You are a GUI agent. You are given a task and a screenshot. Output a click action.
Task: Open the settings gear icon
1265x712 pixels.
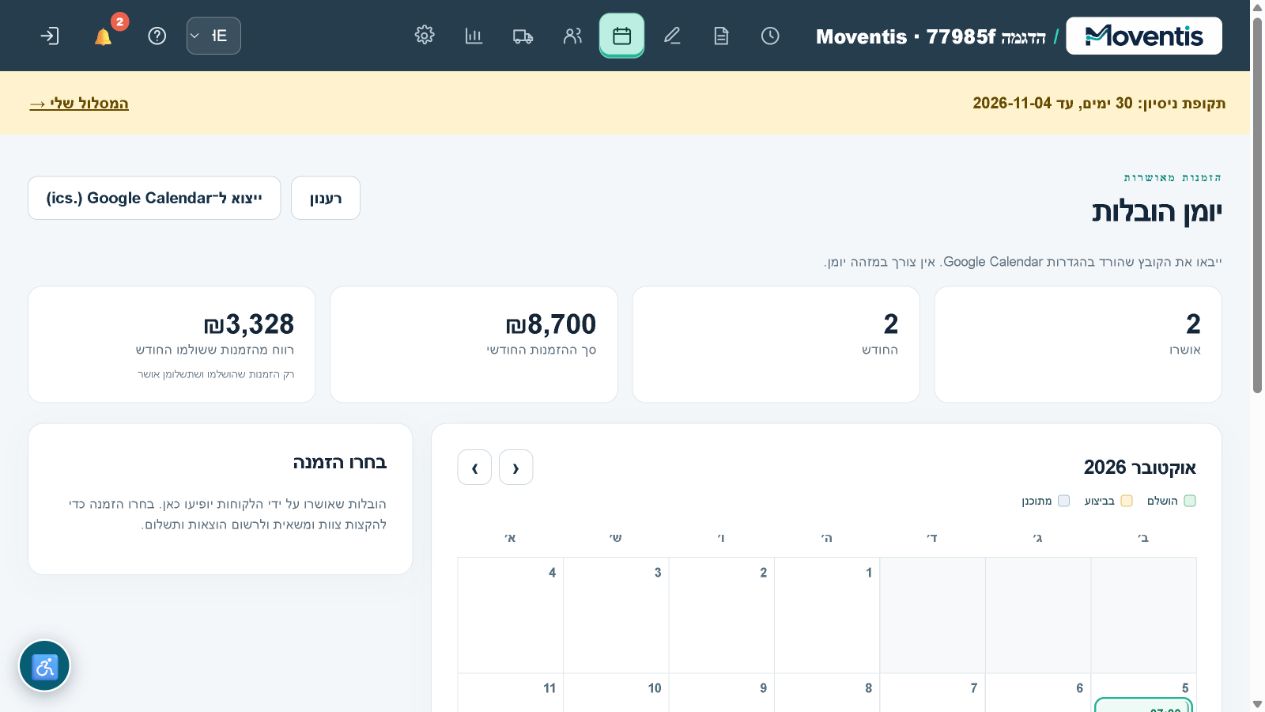click(424, 36)
